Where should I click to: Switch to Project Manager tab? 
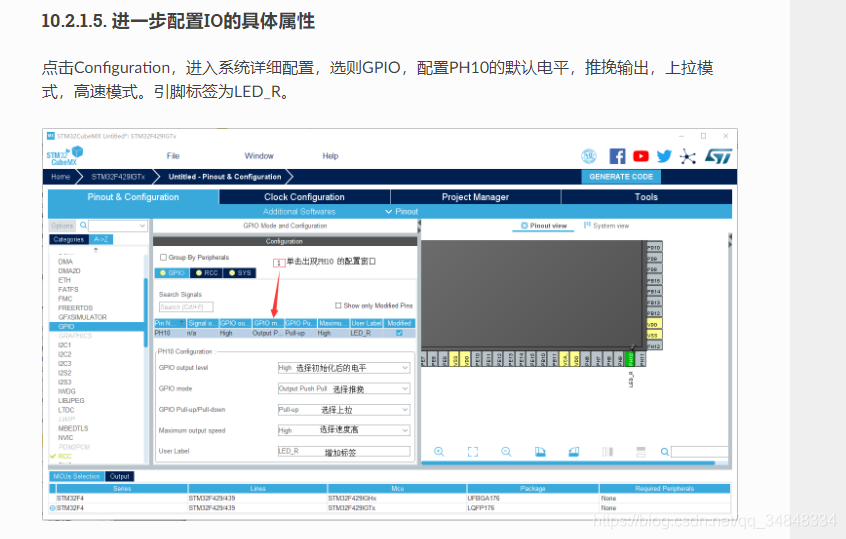click(475, 197)
